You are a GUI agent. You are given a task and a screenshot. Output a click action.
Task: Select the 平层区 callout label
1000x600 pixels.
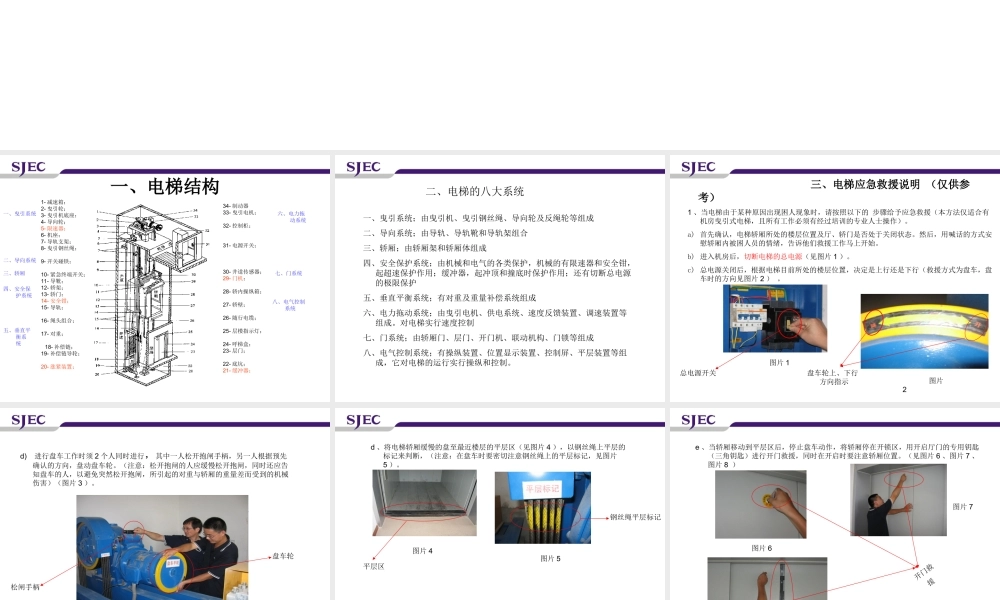click(x=374, y=566)
